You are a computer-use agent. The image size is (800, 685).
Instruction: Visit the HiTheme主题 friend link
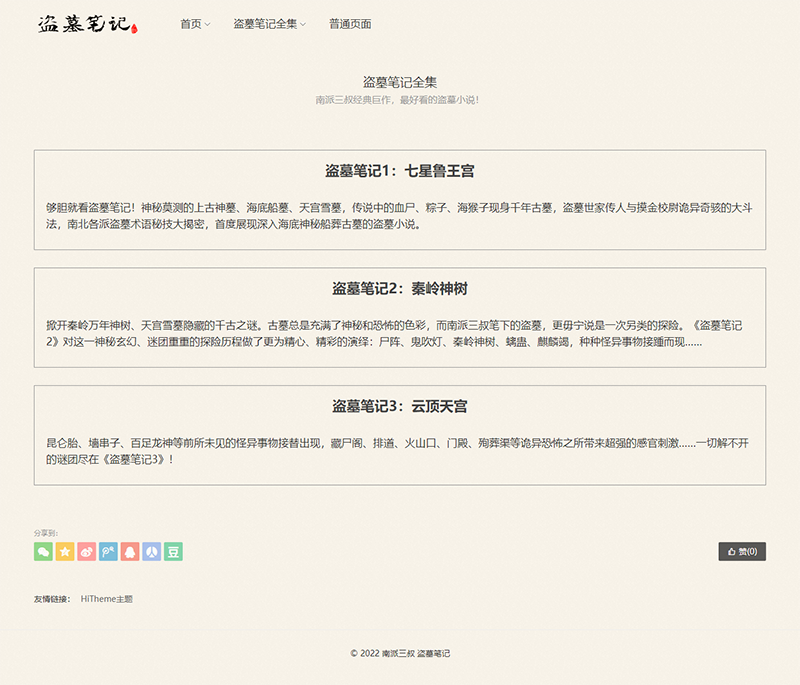click(107, 599)
